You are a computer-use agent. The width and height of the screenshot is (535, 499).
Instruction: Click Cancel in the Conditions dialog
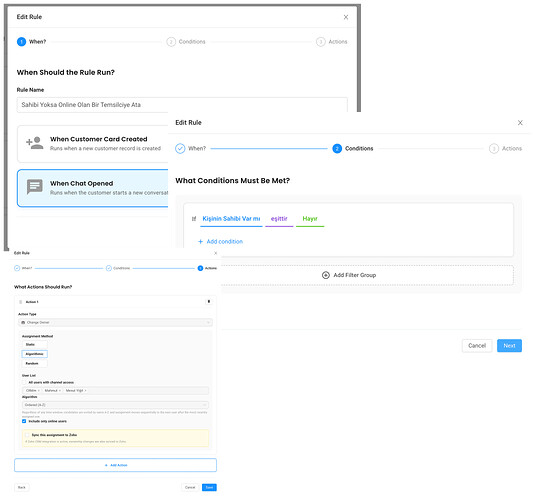[477, 346]
